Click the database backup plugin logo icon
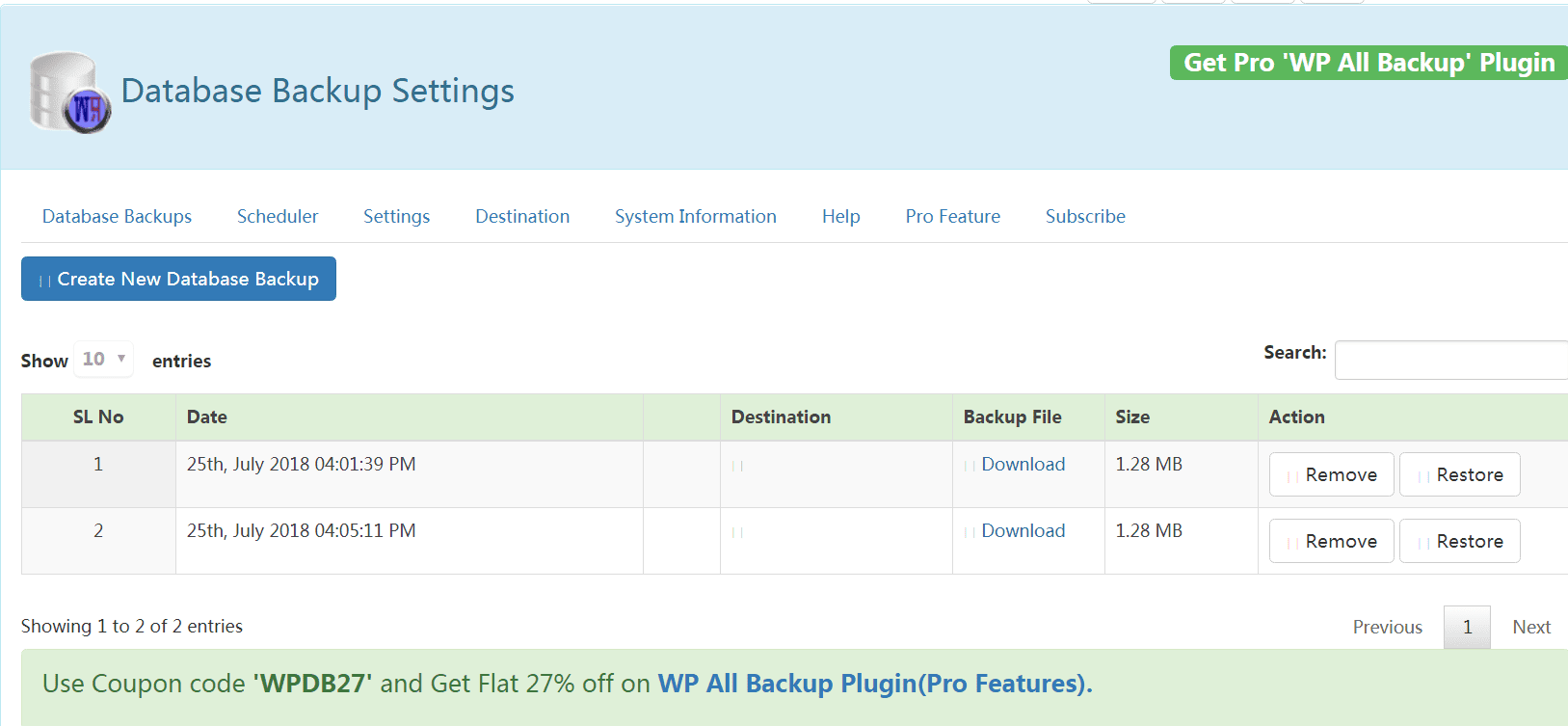The height and width of the screenshot is (726, 1568). tap(69, 93)
